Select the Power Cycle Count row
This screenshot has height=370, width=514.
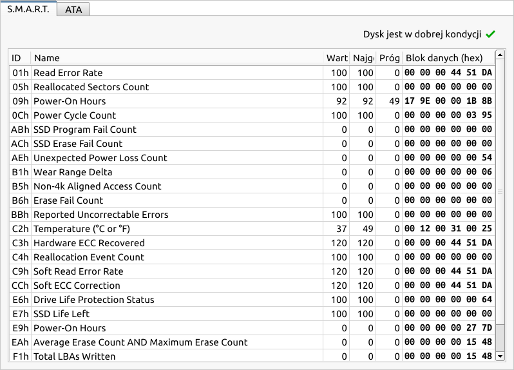[x=252, y=115]
